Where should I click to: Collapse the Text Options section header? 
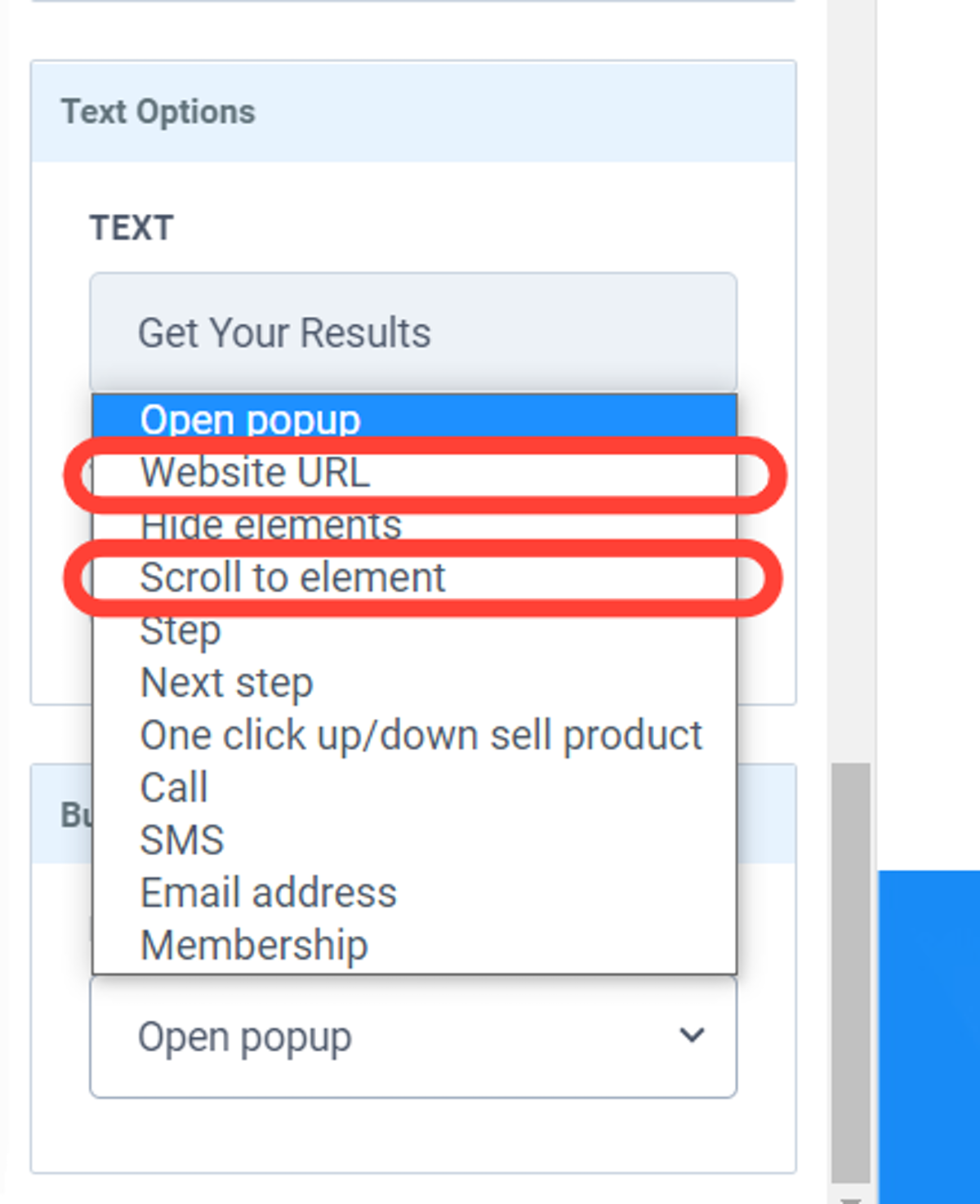click(x=413, y=112)
